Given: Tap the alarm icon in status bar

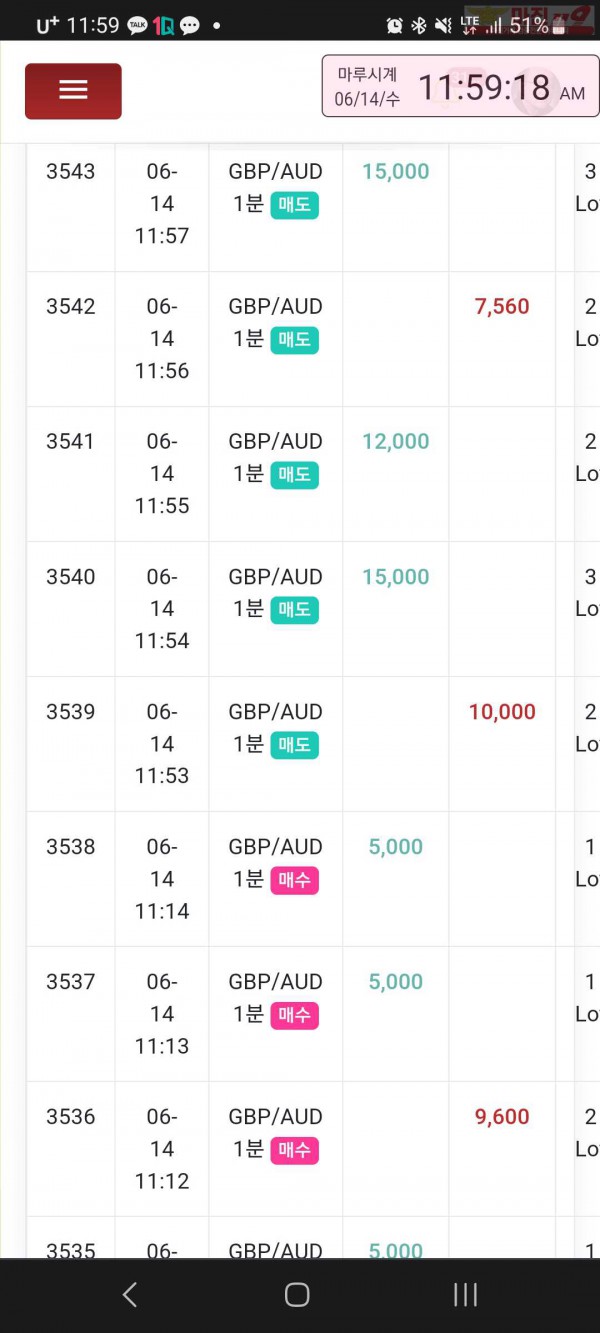Looking at the screenshot, I should click(x=394, y=26).
